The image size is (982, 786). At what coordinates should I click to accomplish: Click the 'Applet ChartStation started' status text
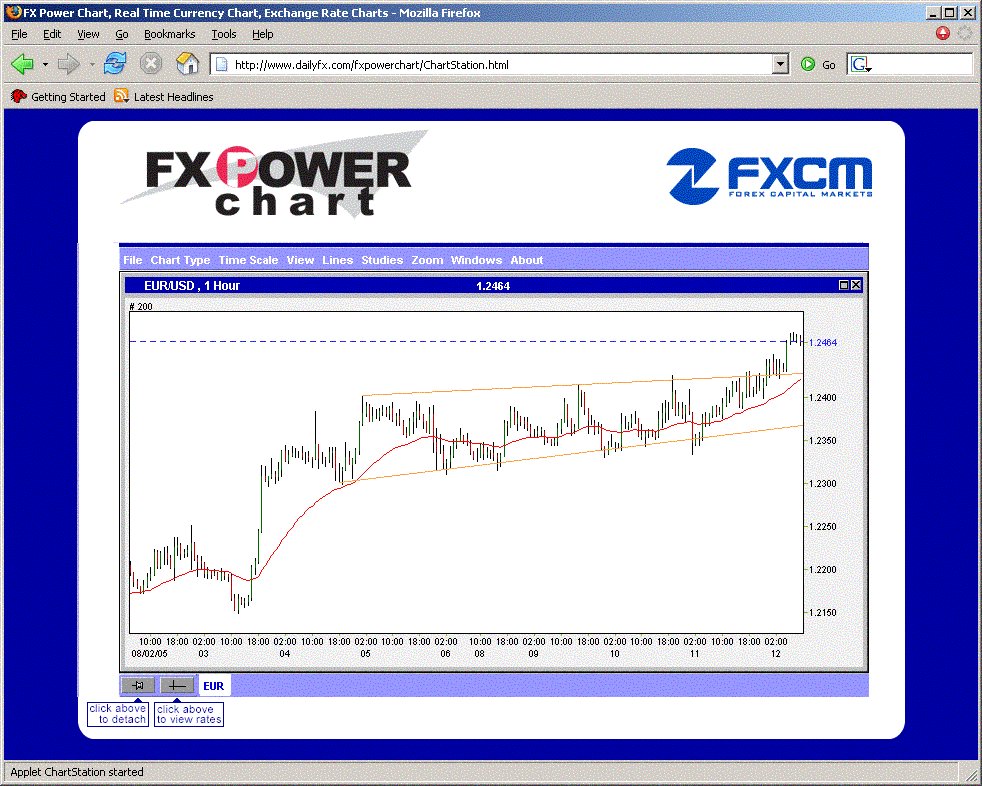click(x=77, y=772)
